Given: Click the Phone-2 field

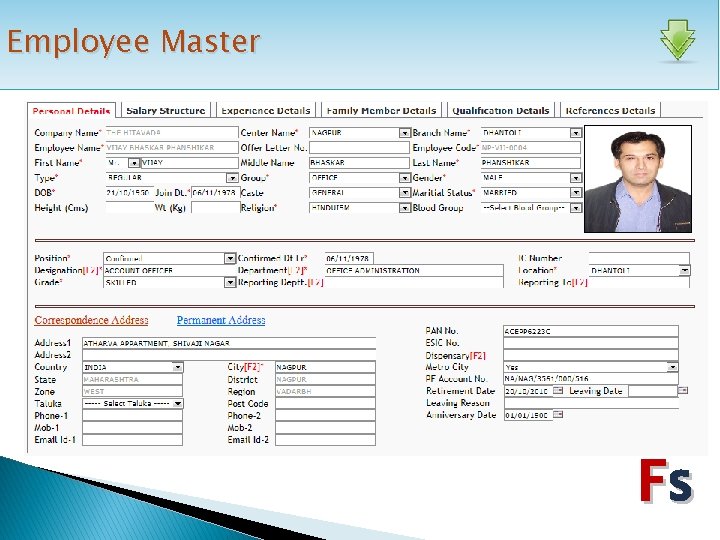Looking at the screenshot, I should pyautogui.click(x=326, y=416).
